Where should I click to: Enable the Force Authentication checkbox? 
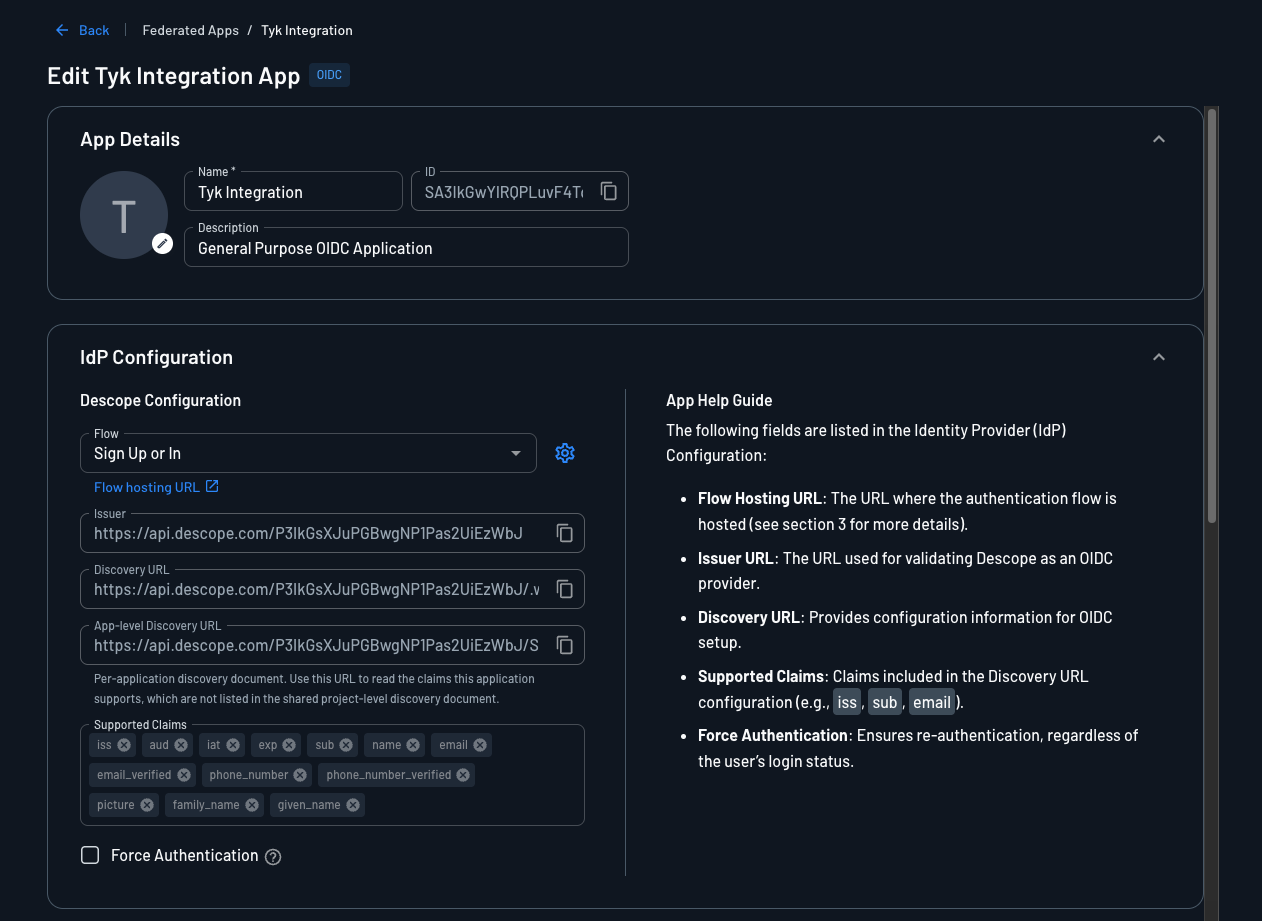click(x=90, y=855)
